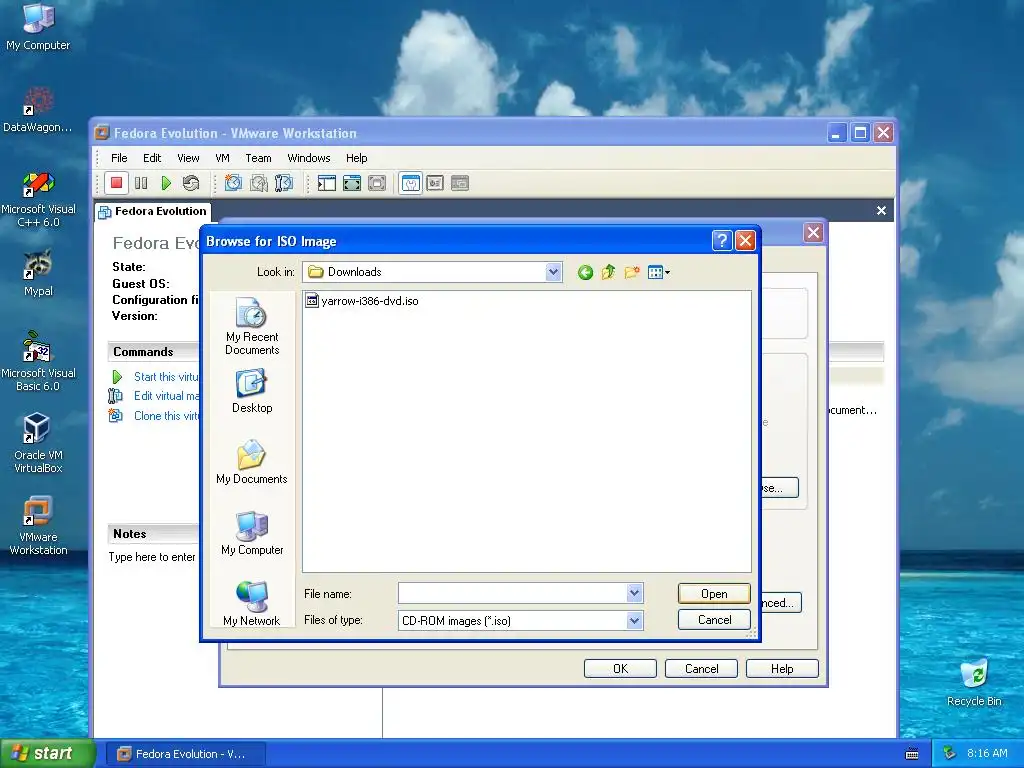1024x768 pixels.
Task: Click the Quick Switch toolbar icon
Action: pos(377,184)
